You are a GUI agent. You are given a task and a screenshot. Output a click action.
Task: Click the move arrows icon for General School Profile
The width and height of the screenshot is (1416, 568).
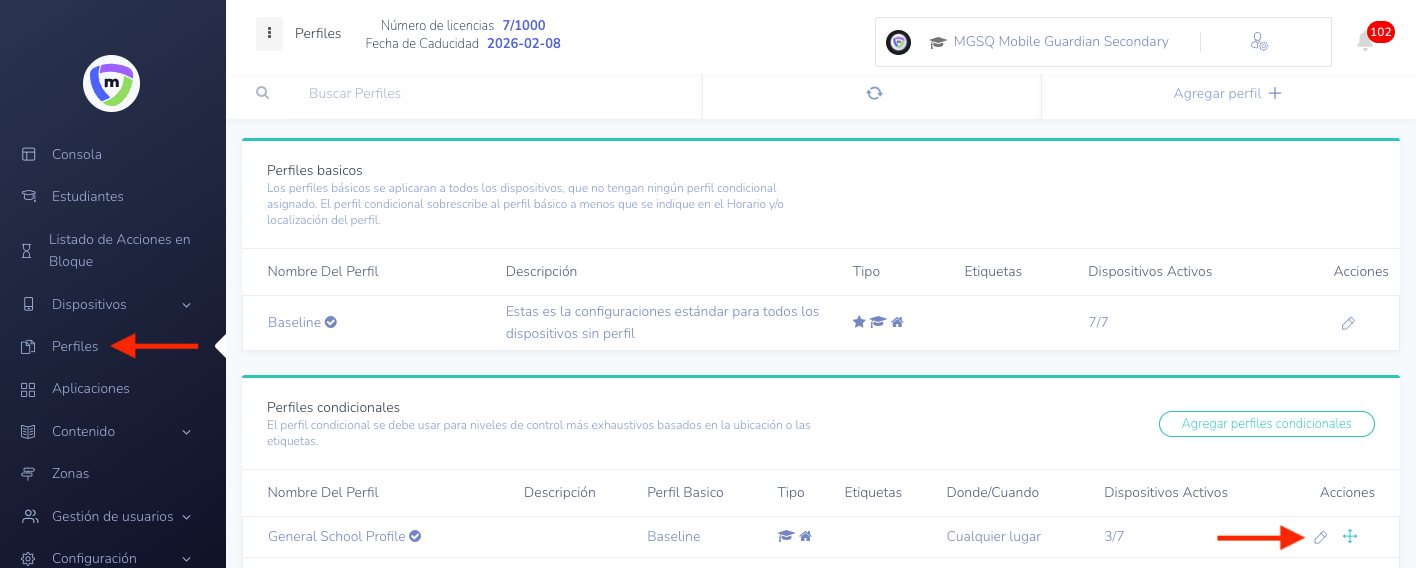pyautogui.click(x=1349, y=537)
